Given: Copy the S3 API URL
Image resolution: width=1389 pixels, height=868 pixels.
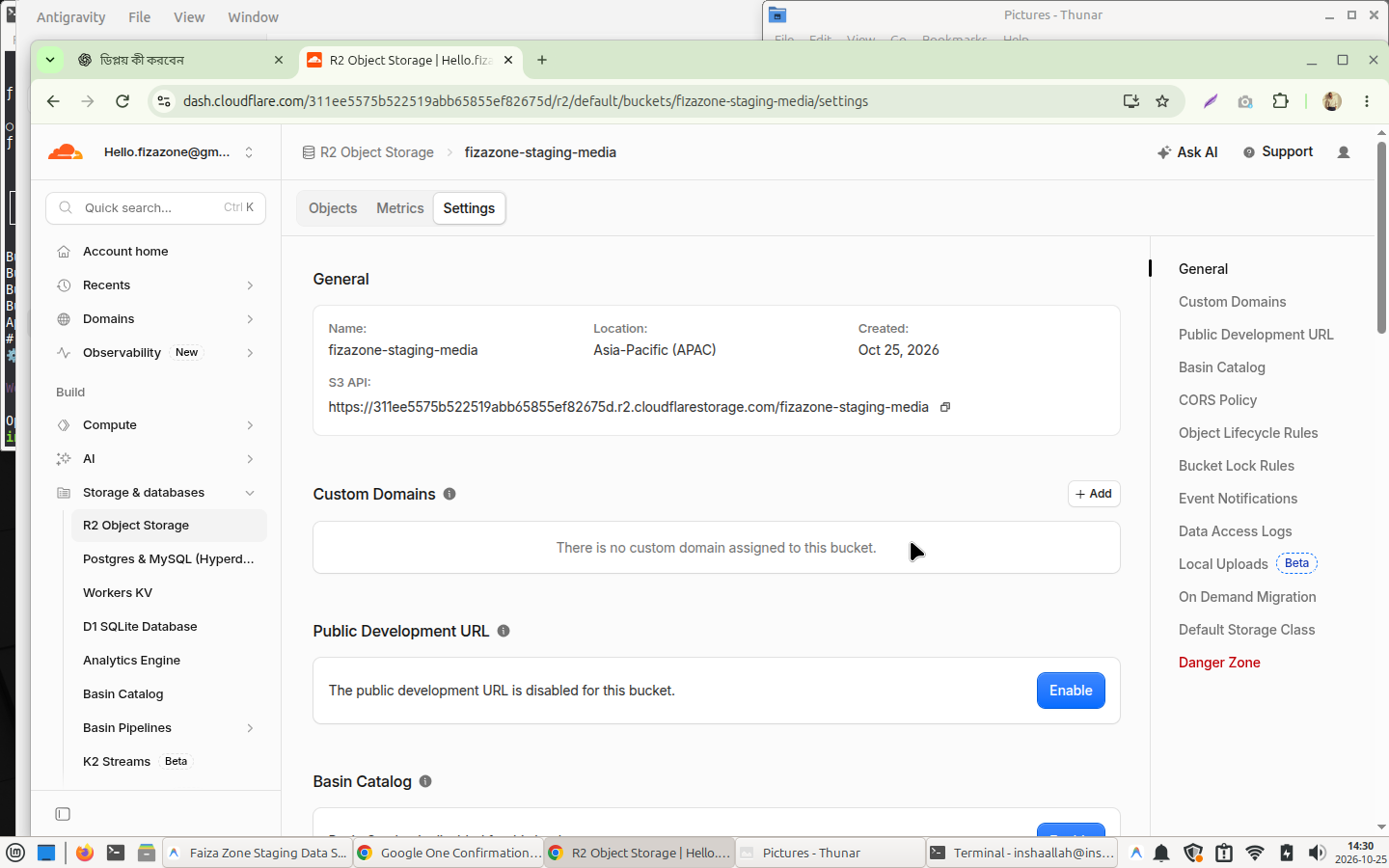Looking at the screenshot, I should [x=945, y=407].
